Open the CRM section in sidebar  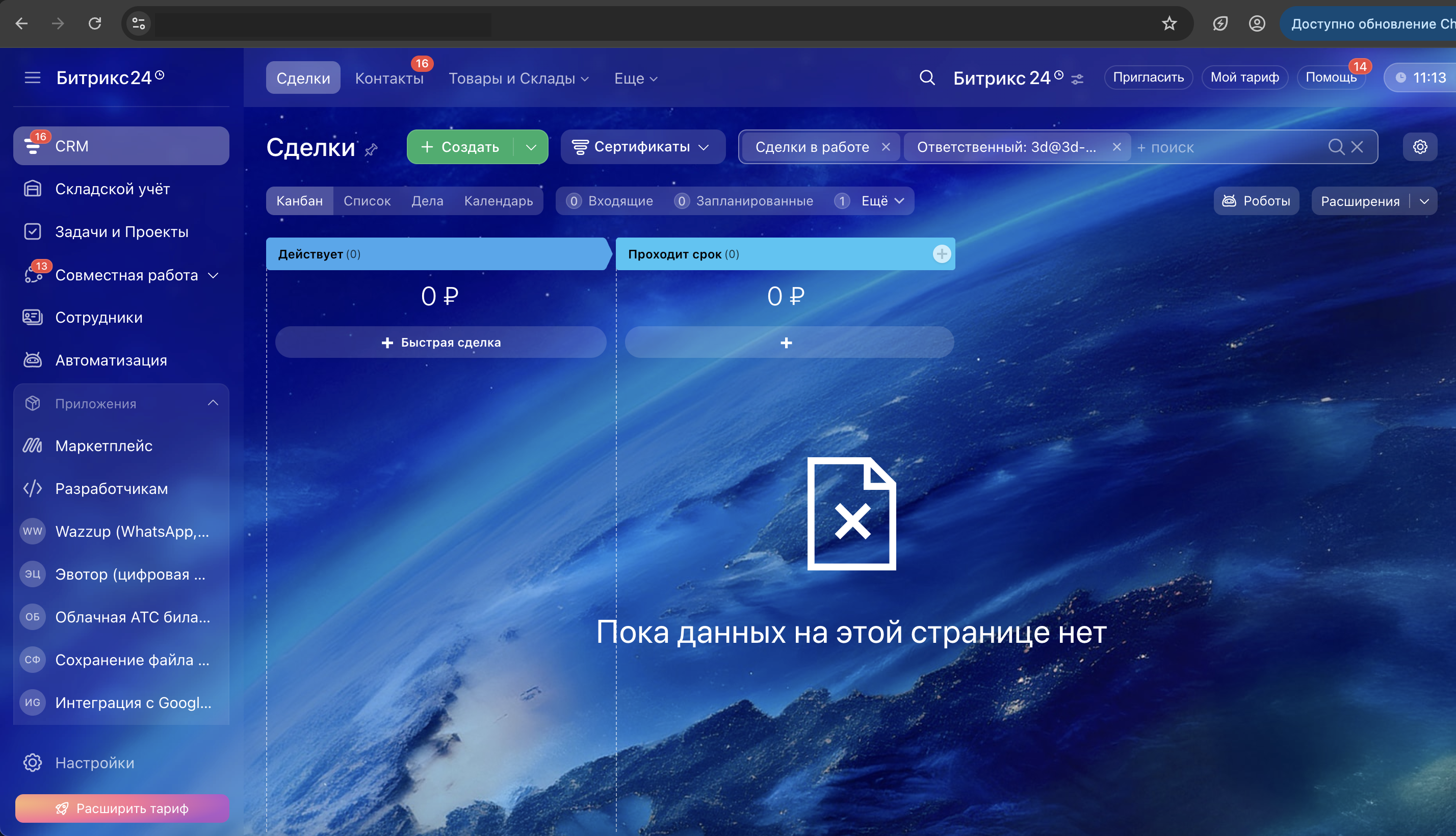[x=121, y=146]
